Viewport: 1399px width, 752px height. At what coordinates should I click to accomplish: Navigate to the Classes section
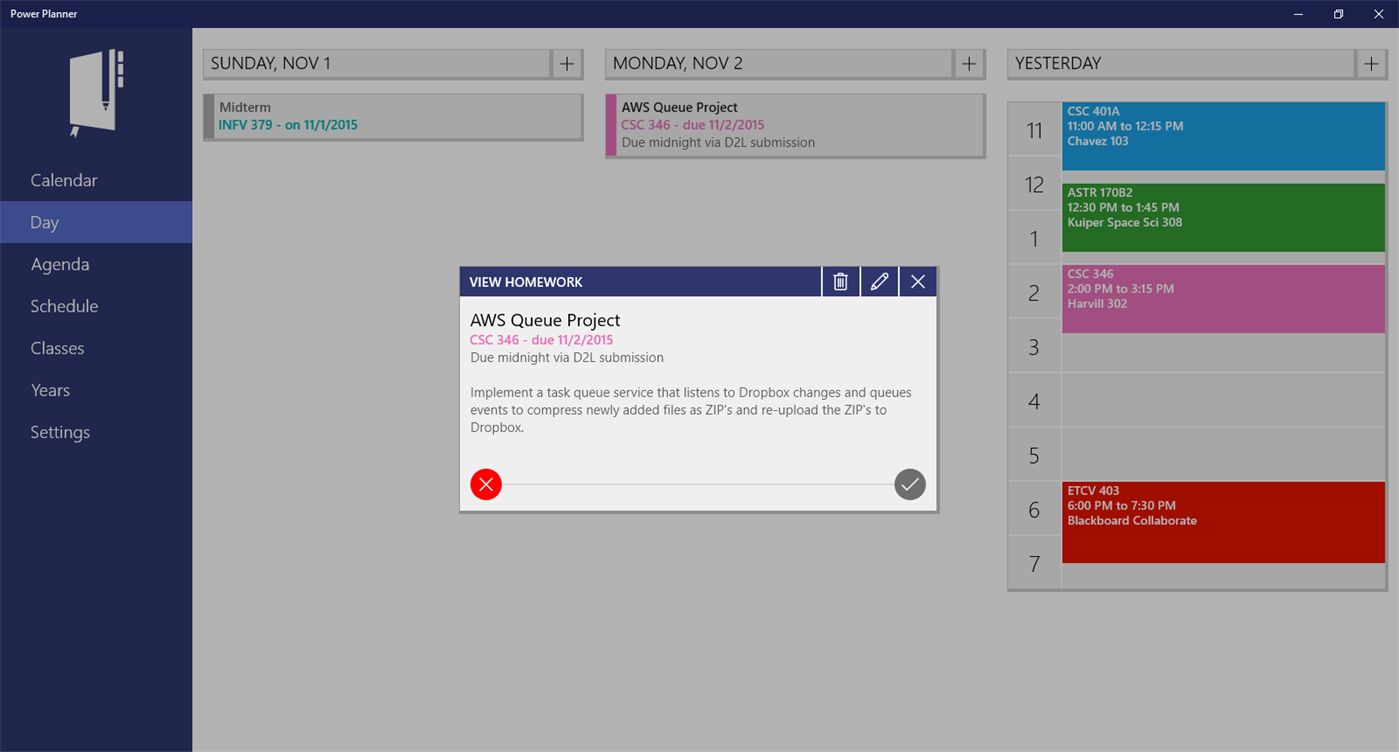(57, 347)
